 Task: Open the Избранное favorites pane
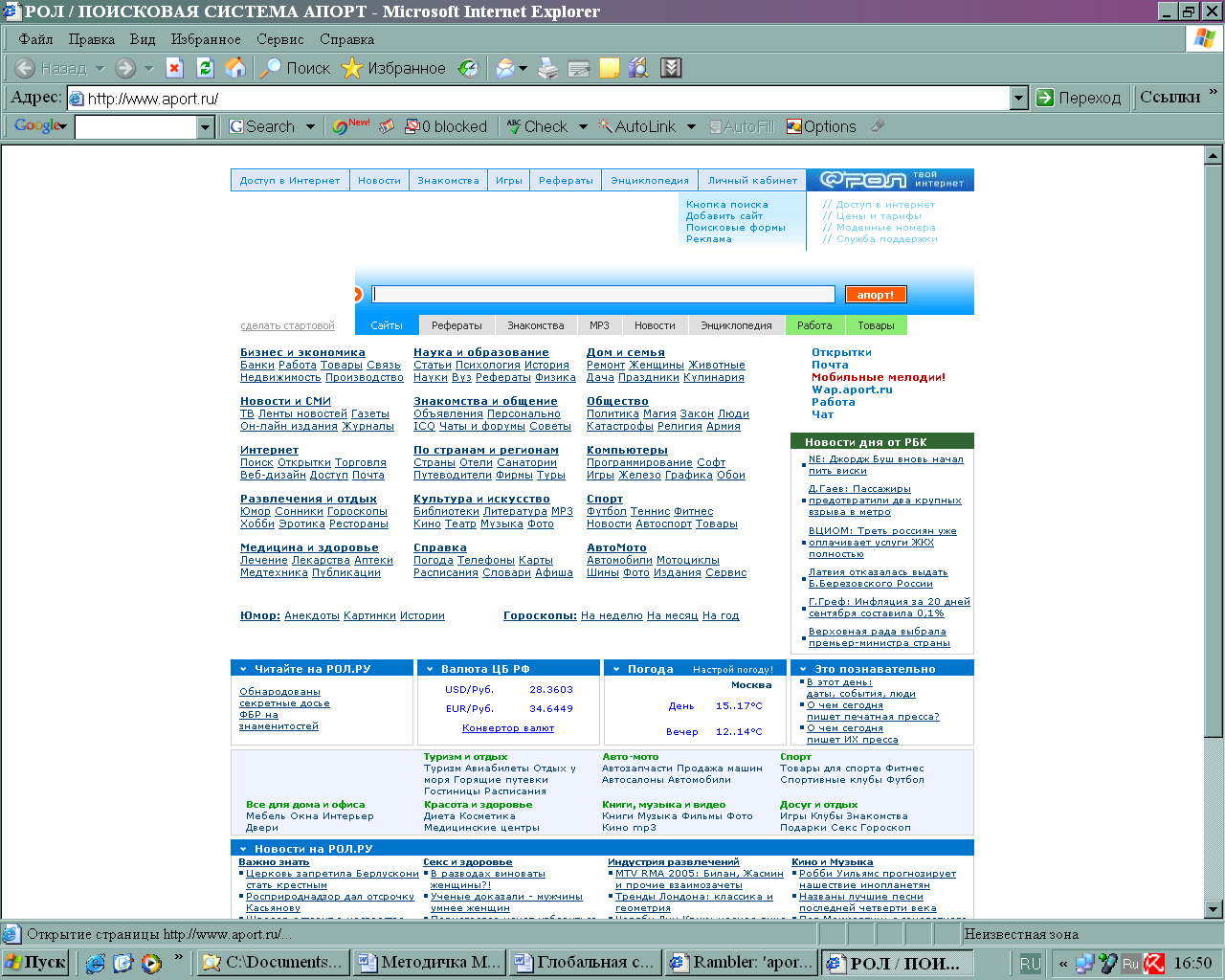pyautogui.click(x=394, y=68)
